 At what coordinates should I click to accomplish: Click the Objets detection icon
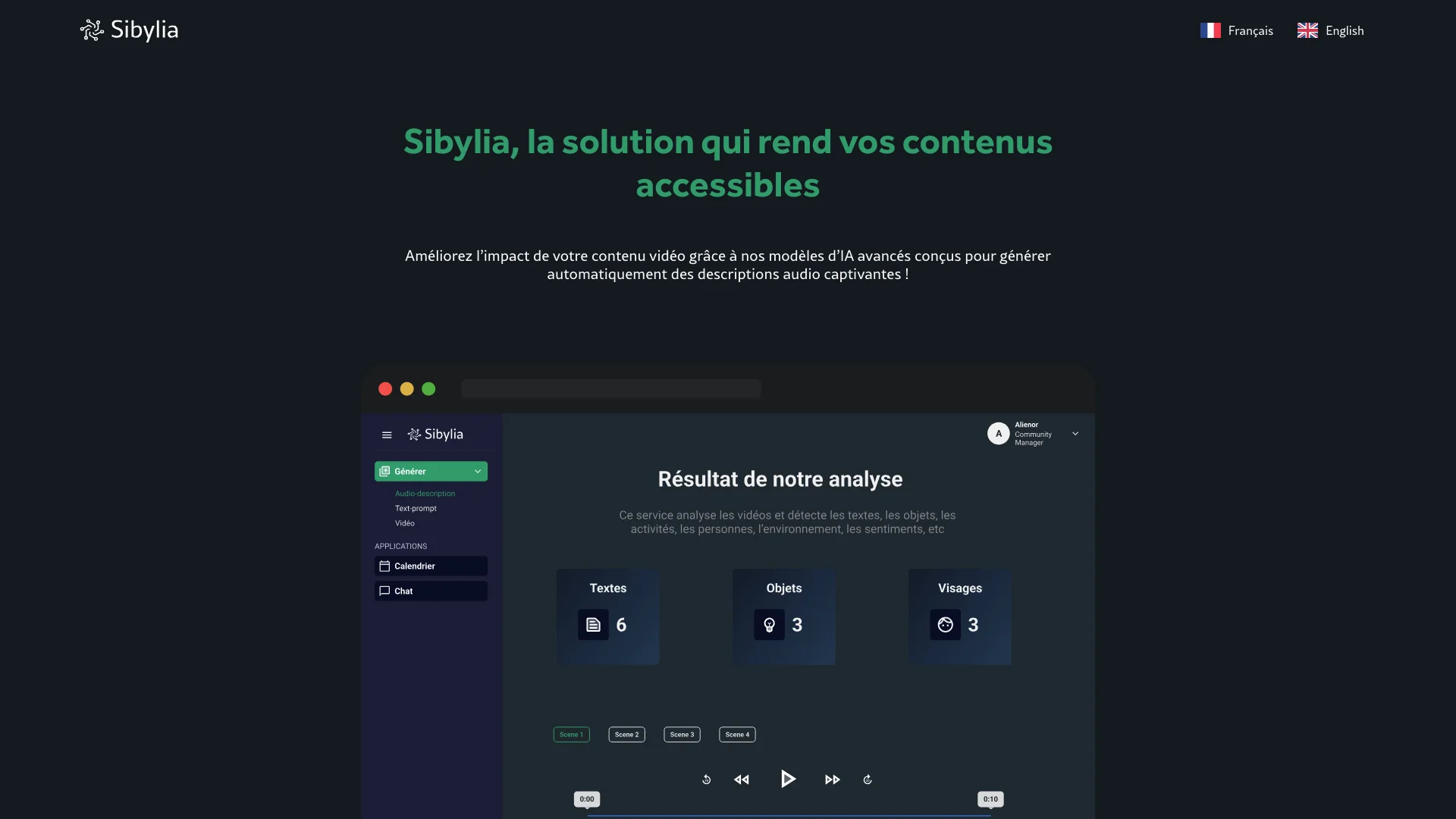(x=768, y=624)
